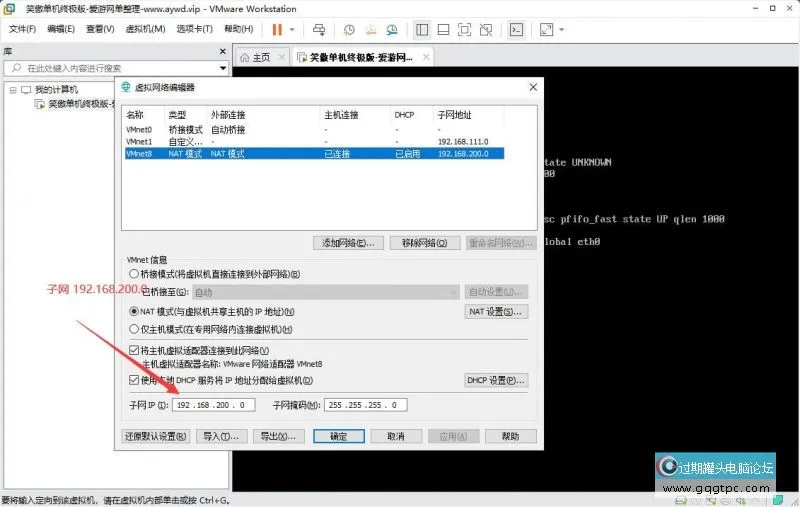Open the 虚拟机(M) menu
This screenshot has height=507, width=800.
[x=145, y=29]
